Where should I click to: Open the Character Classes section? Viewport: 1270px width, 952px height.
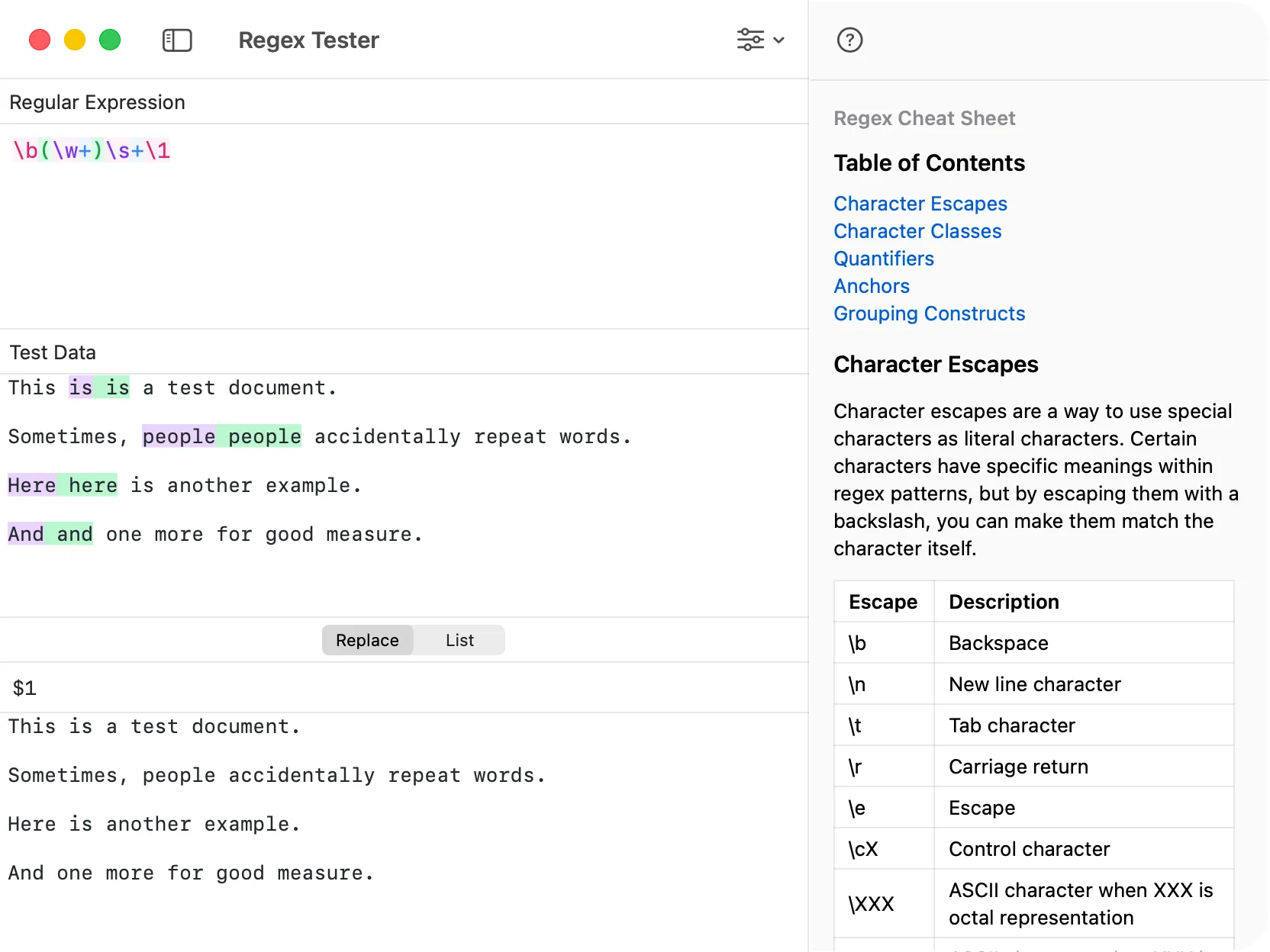point(917,231)
